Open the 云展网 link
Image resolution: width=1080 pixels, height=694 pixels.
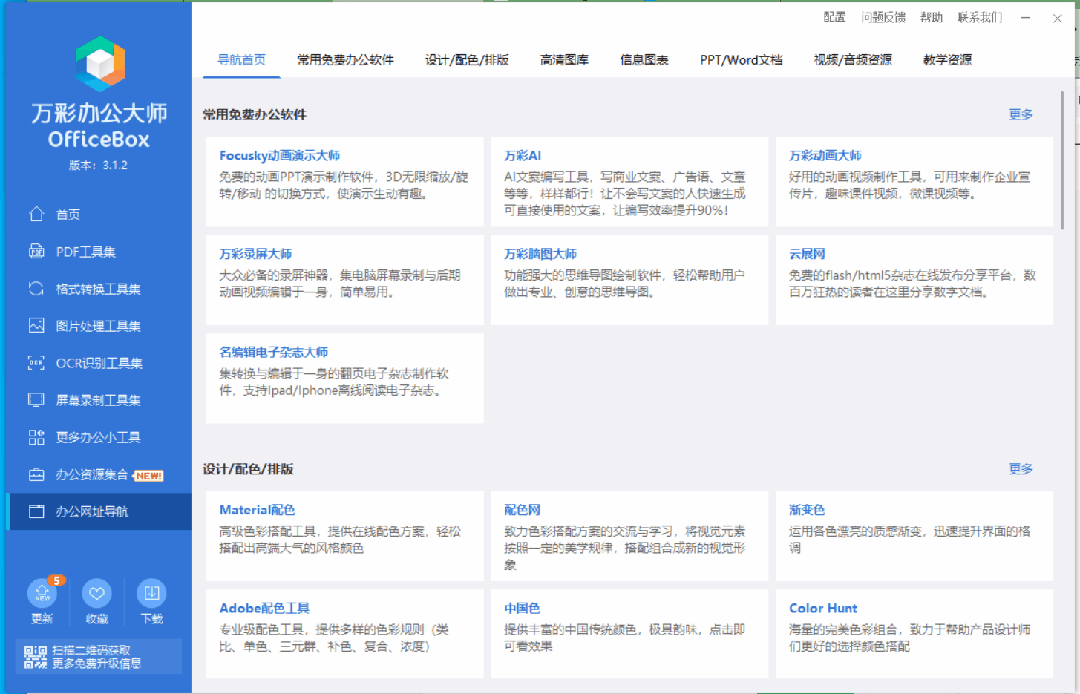[807, 254]
